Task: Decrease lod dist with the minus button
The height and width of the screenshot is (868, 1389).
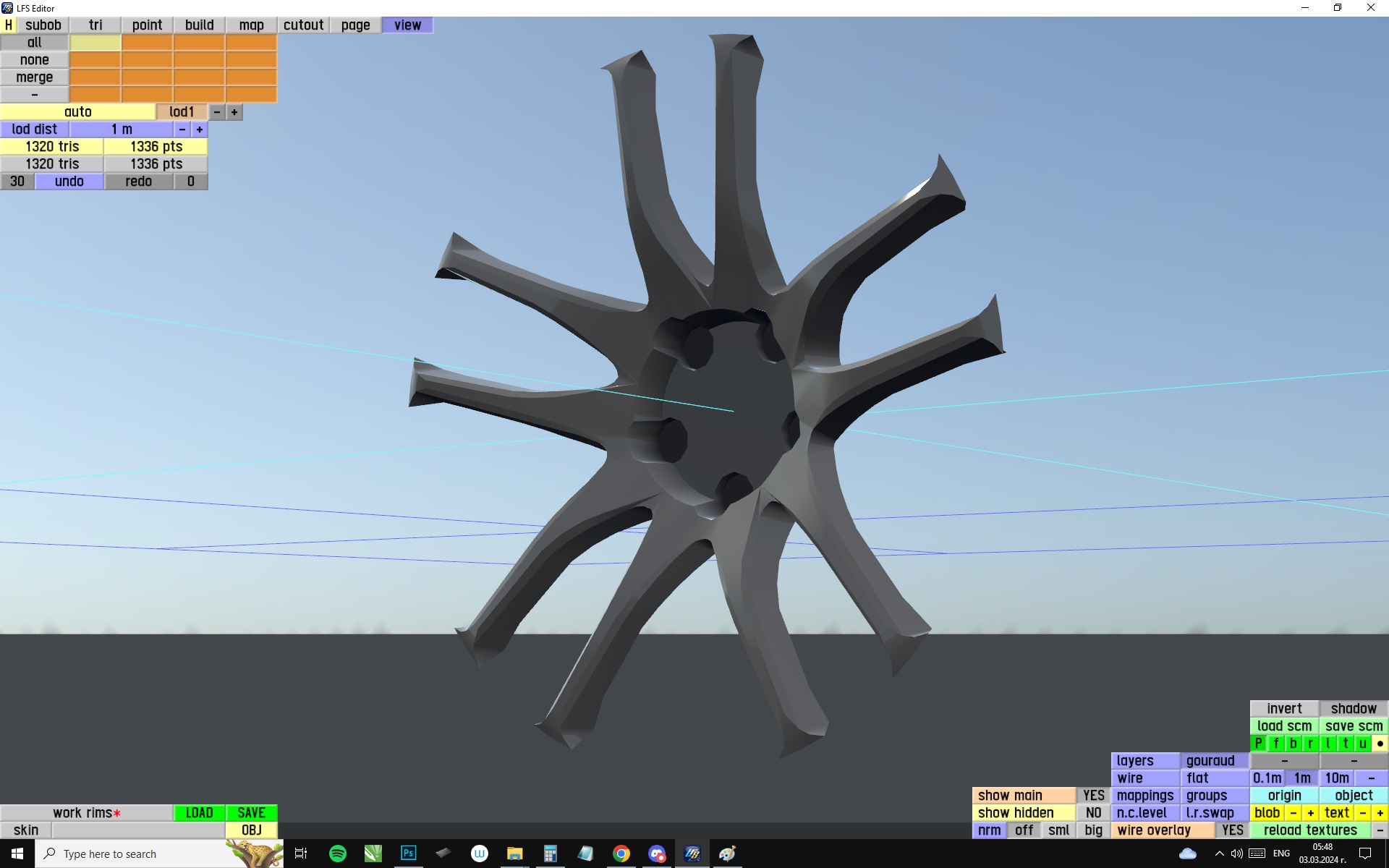Action: (182, 129)
